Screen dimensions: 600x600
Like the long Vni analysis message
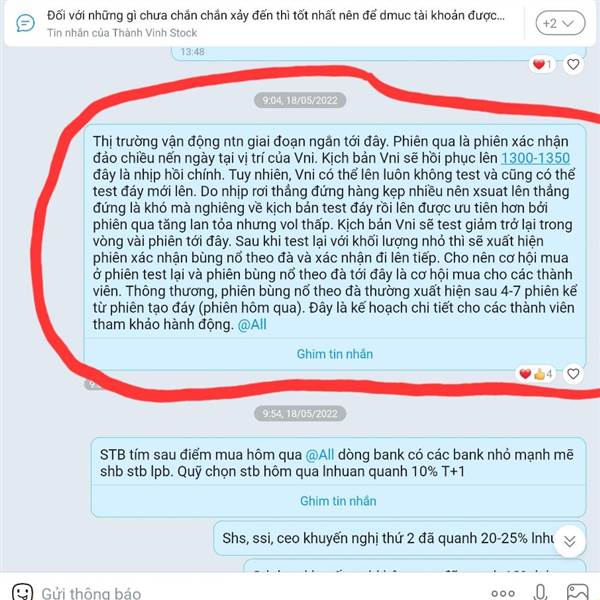(x=573, y=373)
